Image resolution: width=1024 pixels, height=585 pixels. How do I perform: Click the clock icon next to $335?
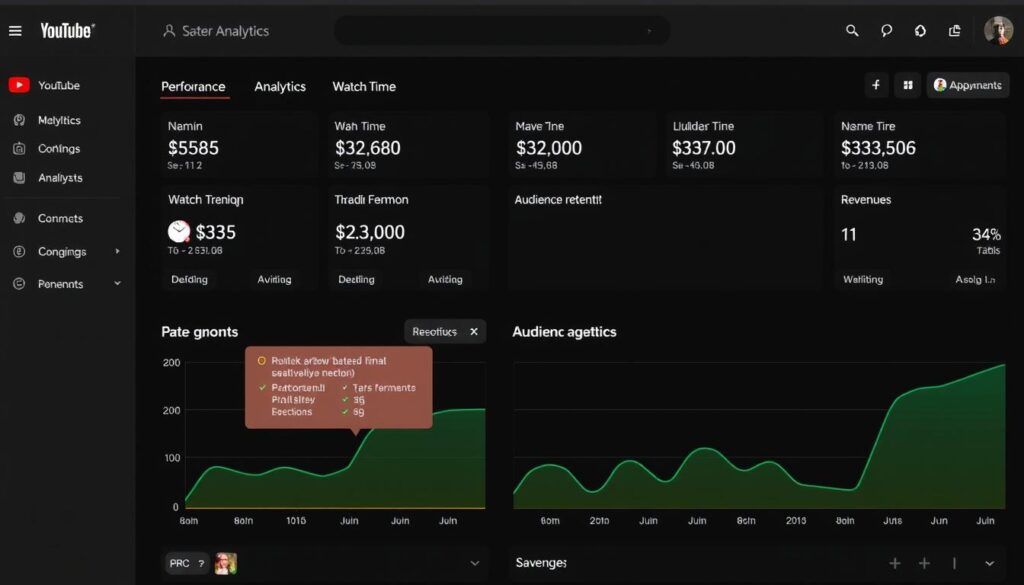pyautogui.click(x=179, y=232)
